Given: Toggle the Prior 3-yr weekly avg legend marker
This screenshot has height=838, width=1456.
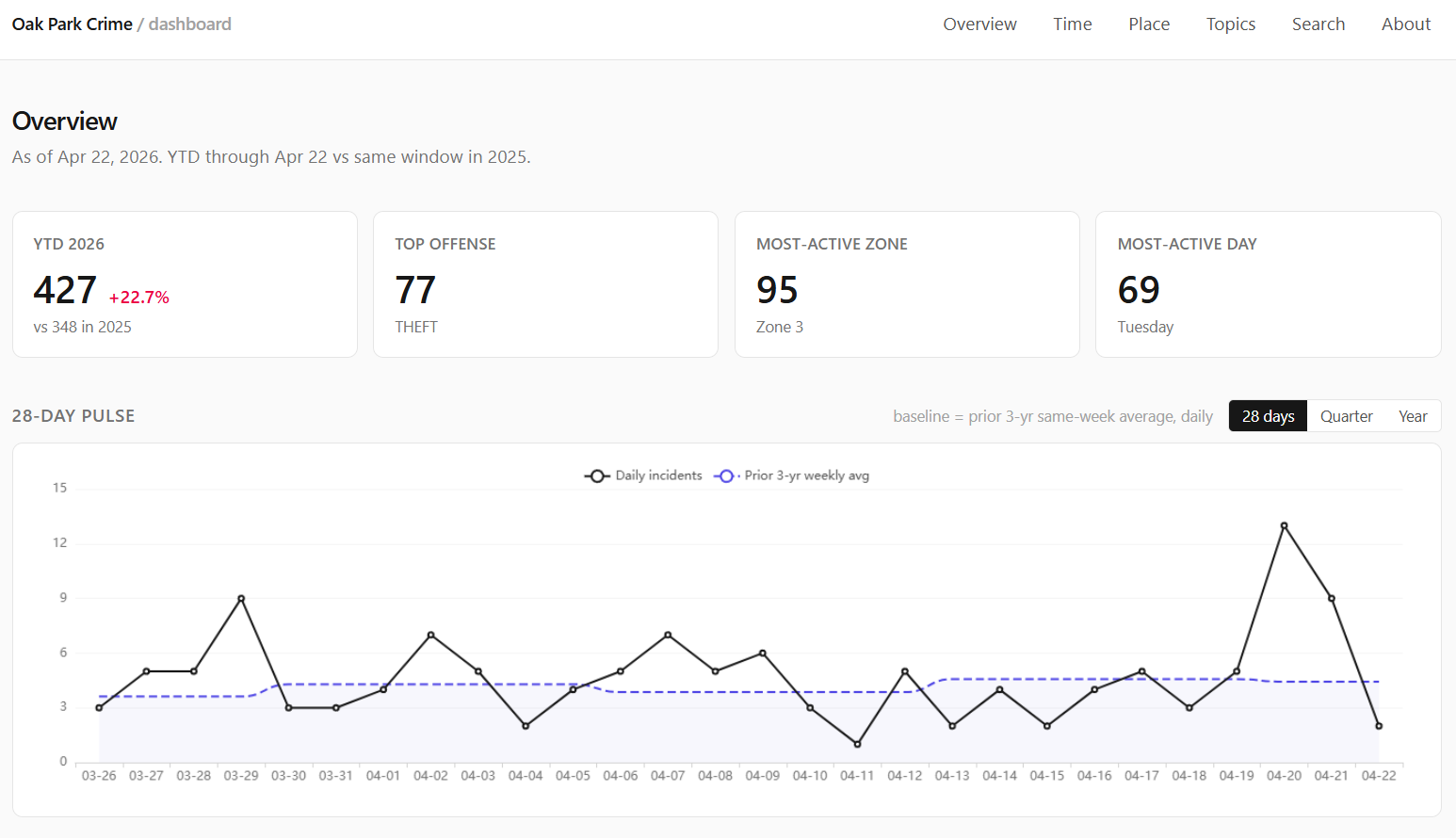Looking at the screenshot, I should 725,476.
